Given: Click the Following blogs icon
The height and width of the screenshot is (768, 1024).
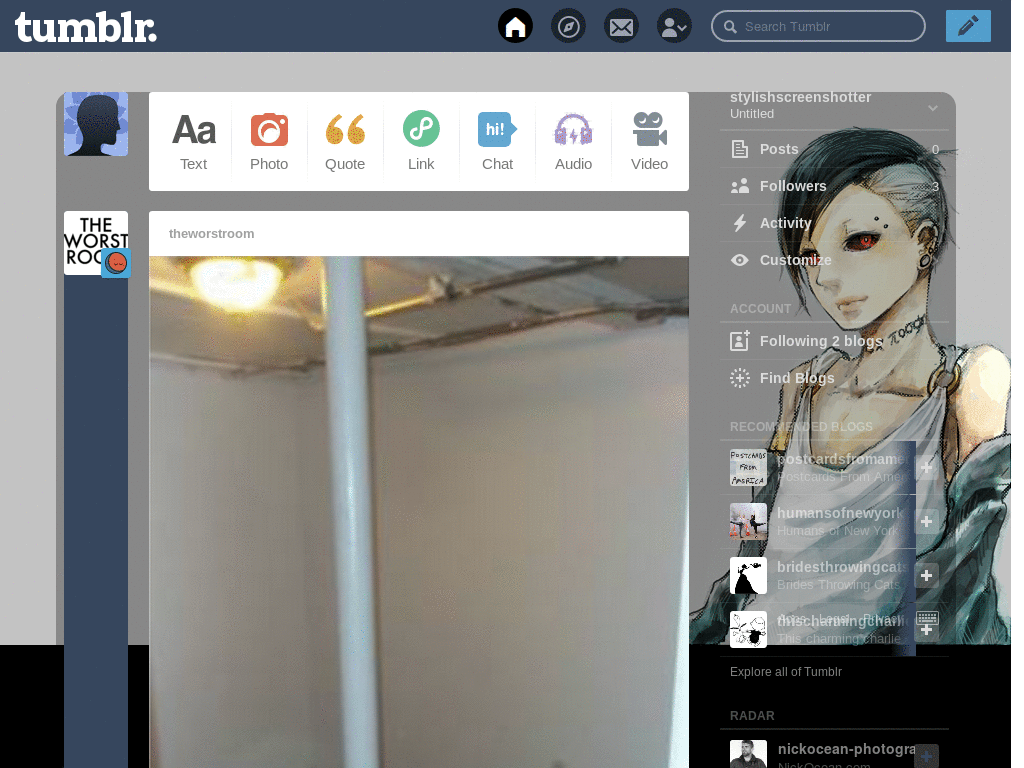Looking at the screenshot, I should coord(739,341).
